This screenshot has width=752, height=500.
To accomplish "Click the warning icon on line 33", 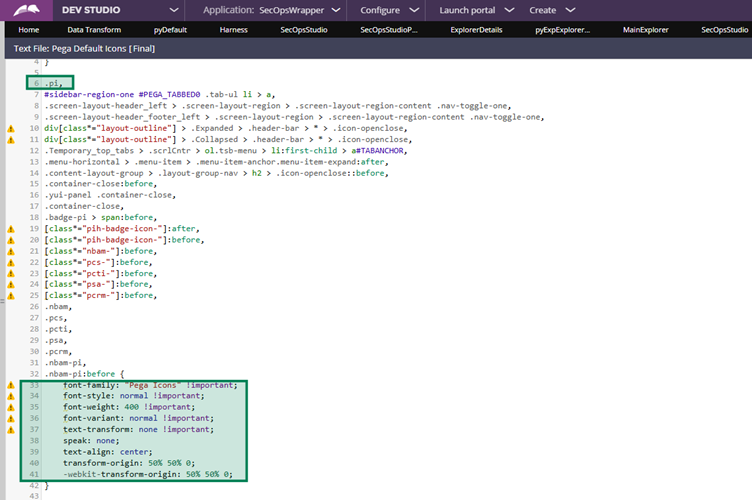I will tap(11, 385).
